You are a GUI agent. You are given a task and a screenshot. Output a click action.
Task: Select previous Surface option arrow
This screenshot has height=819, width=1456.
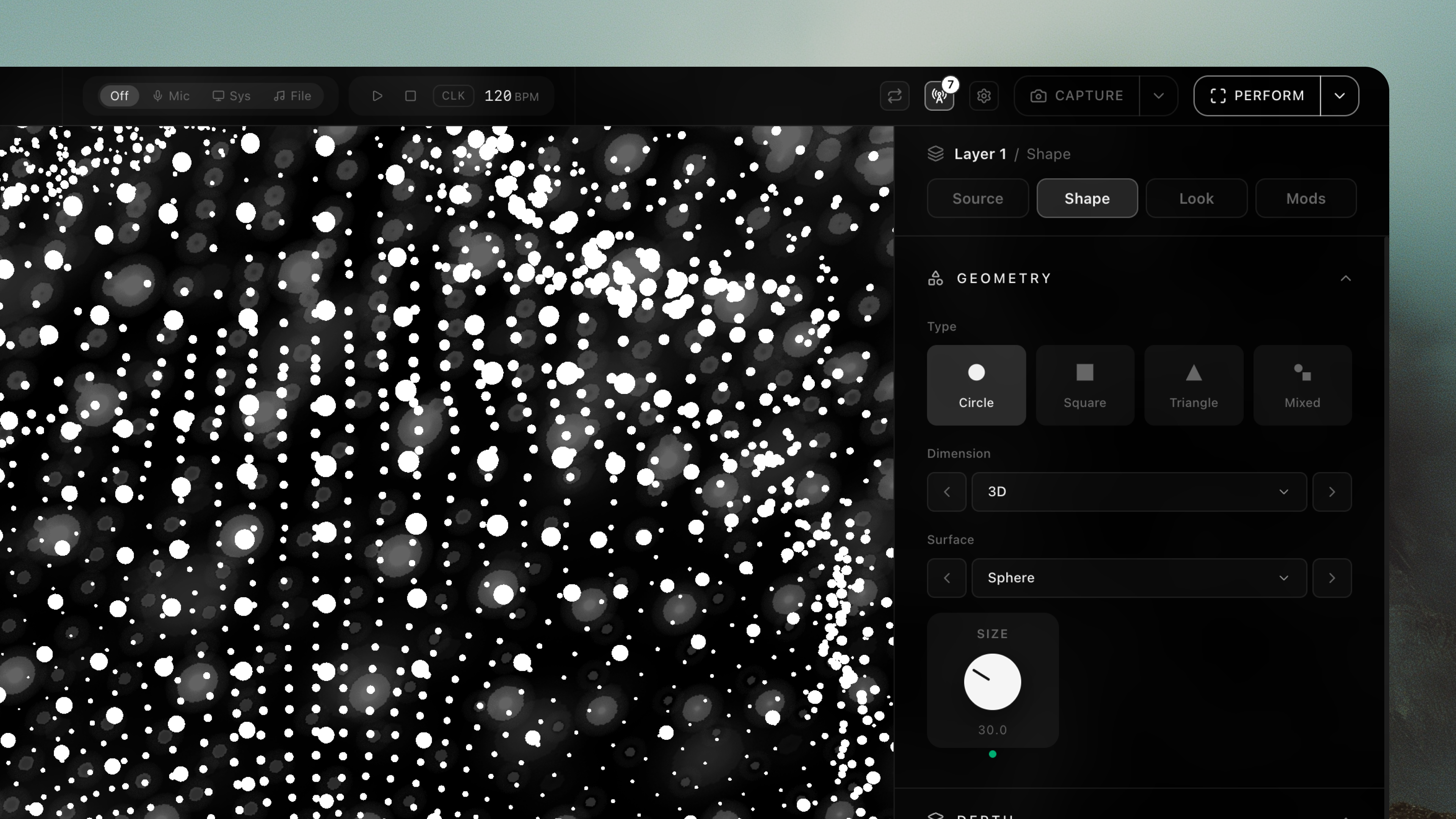[x=947, y=578]
